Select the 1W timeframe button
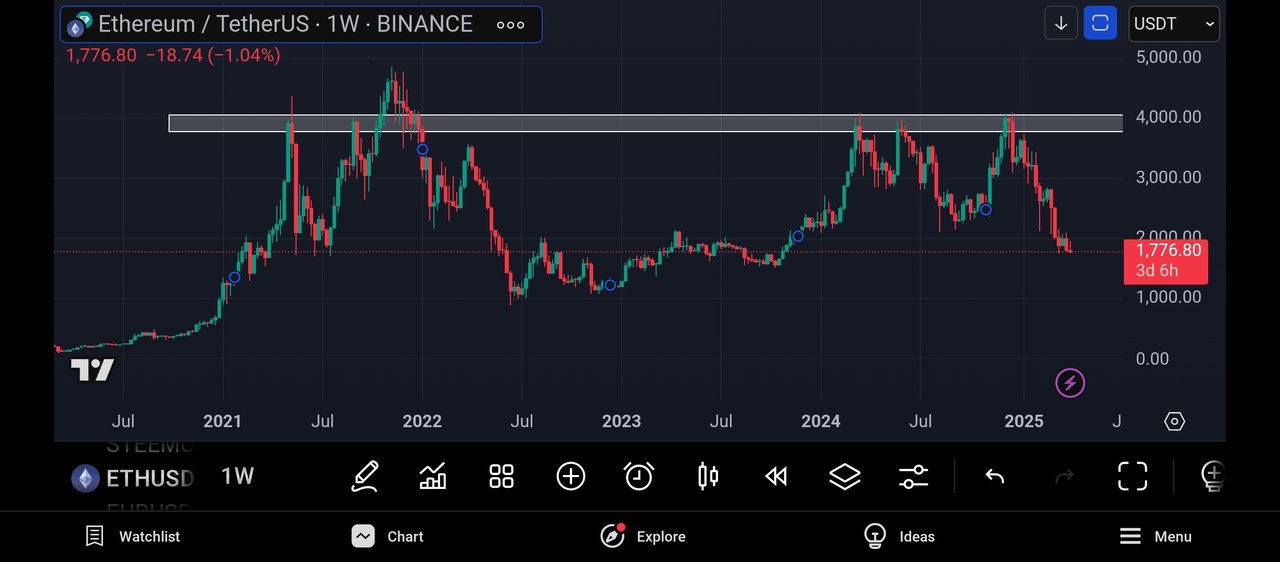Viewport: 1280px width, 562px height. click(x=237, y=476)
